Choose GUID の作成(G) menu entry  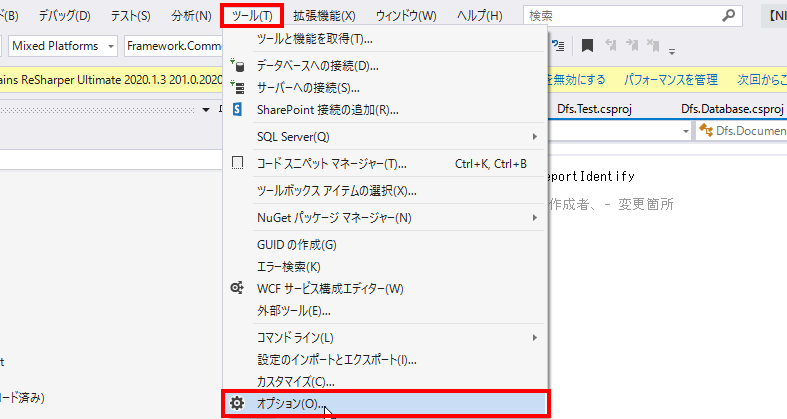coord(385,245)
